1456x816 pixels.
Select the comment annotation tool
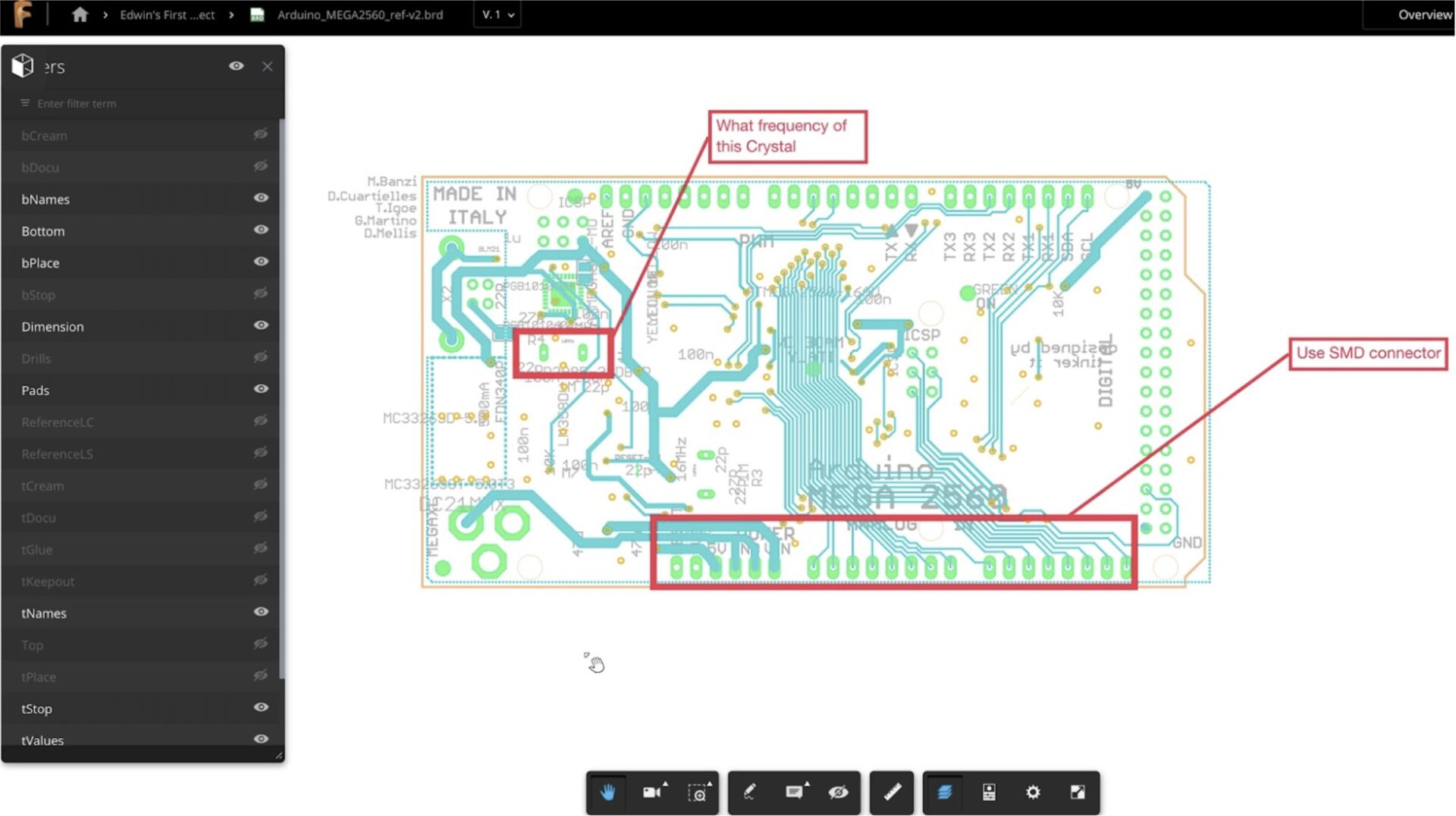[x=793, y=792]
